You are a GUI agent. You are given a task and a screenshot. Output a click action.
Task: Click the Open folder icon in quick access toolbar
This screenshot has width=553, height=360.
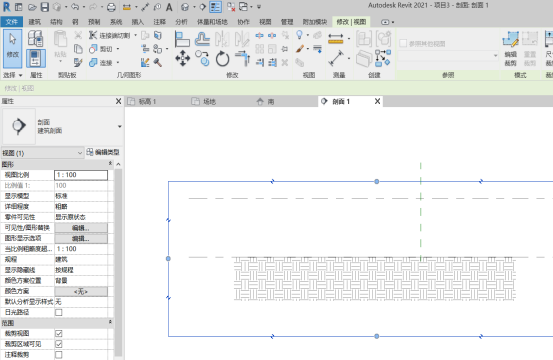click(x=32, y=7)
